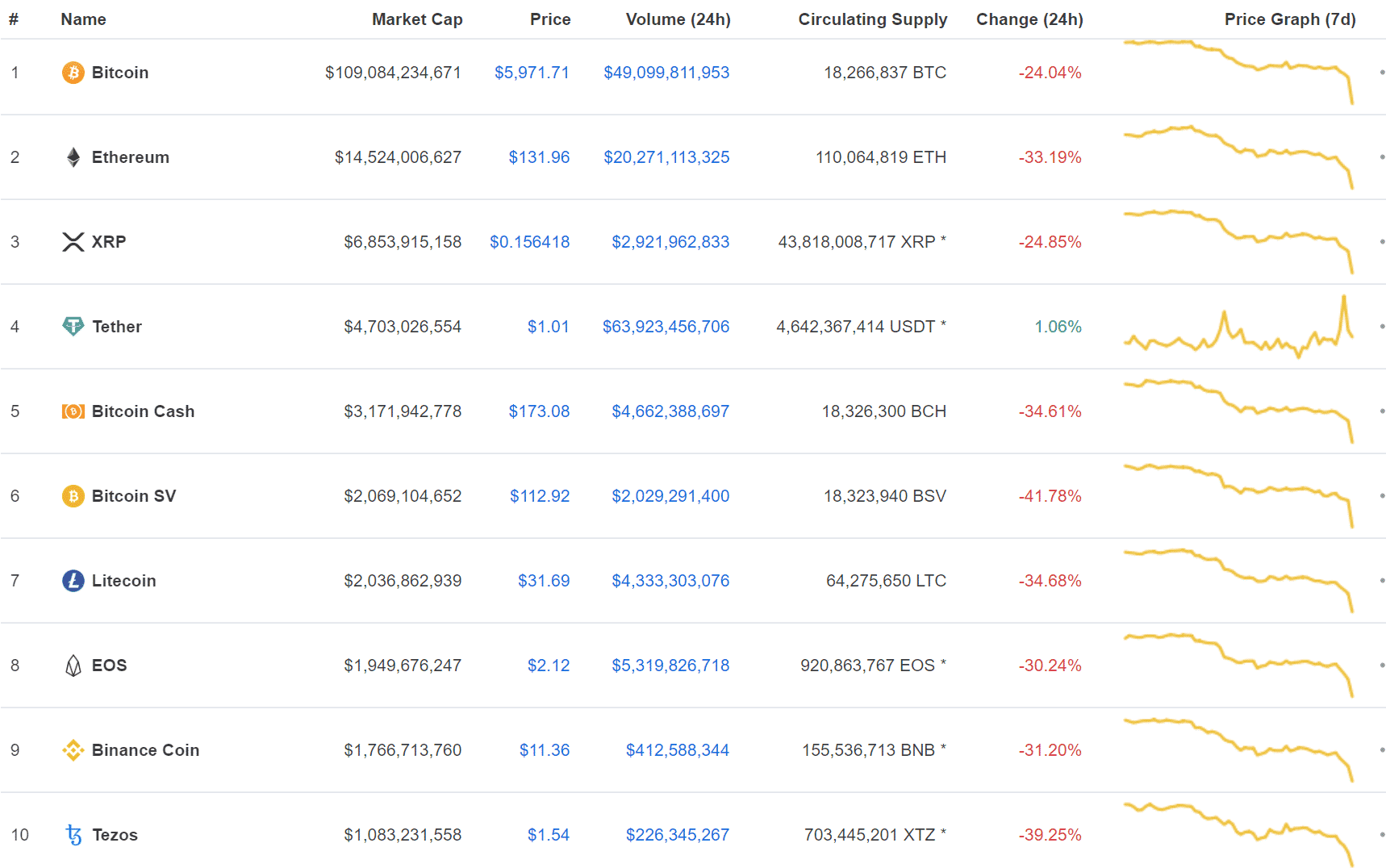
Task: Open Tezos volume $226,345,267
Action: (678, 835)
